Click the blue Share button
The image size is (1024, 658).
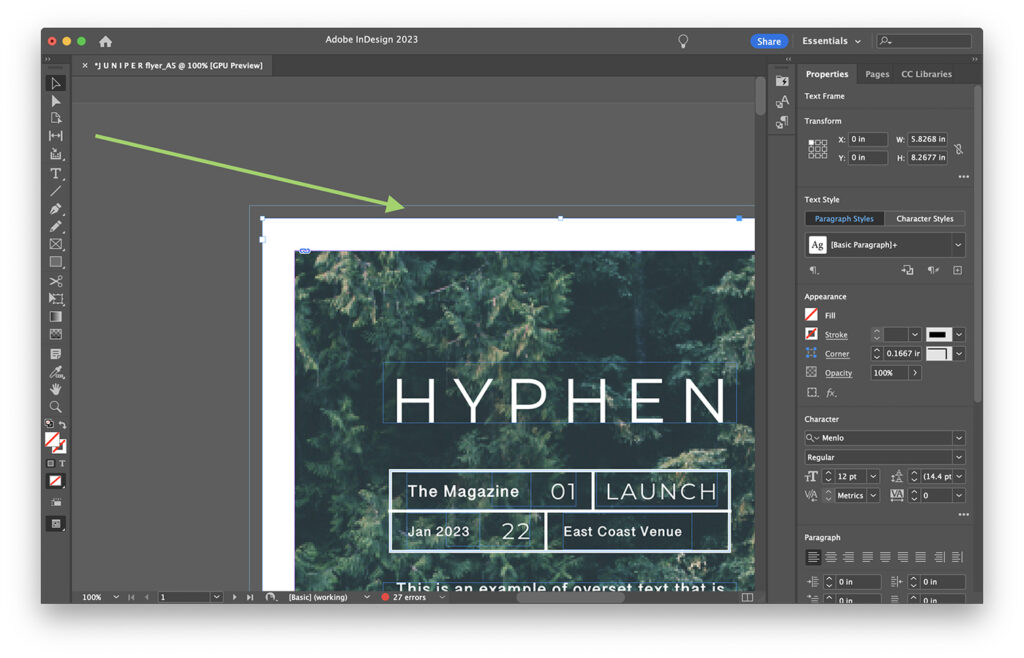click(768, 41)
